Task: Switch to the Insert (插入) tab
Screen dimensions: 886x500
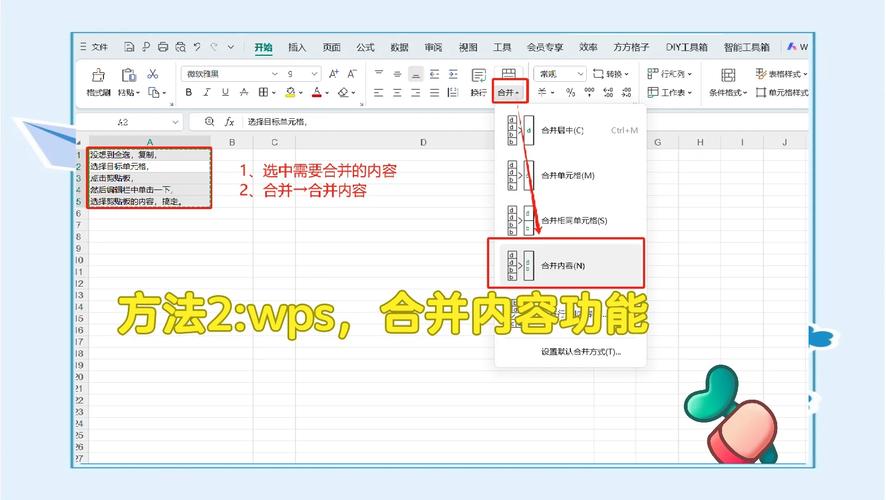Action: pos(297,47)
